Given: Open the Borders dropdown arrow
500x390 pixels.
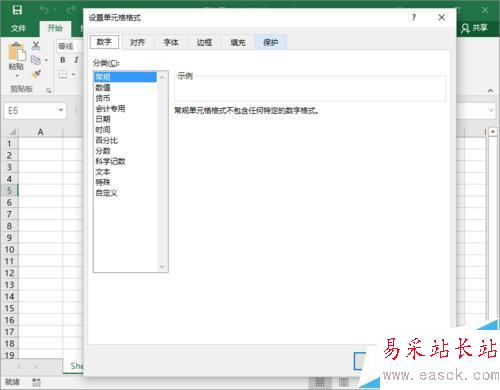Looking at the screenshot, I should tap(73, 74).
